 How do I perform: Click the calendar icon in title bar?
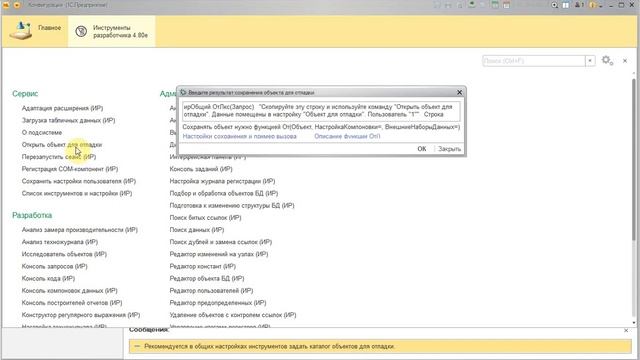[506, 5]
